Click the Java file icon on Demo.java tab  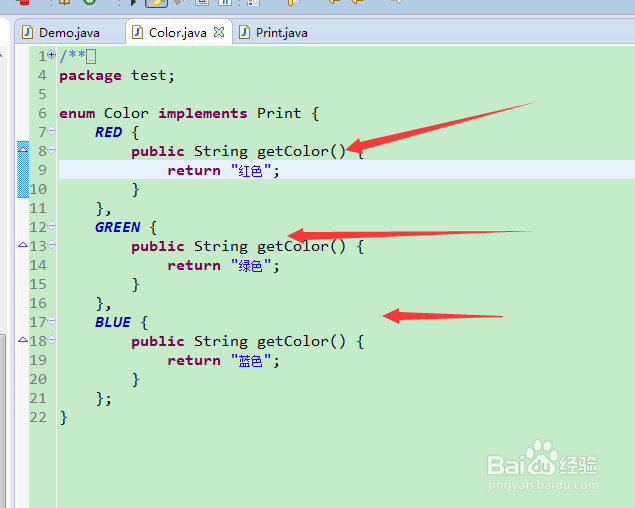[27, 32]
